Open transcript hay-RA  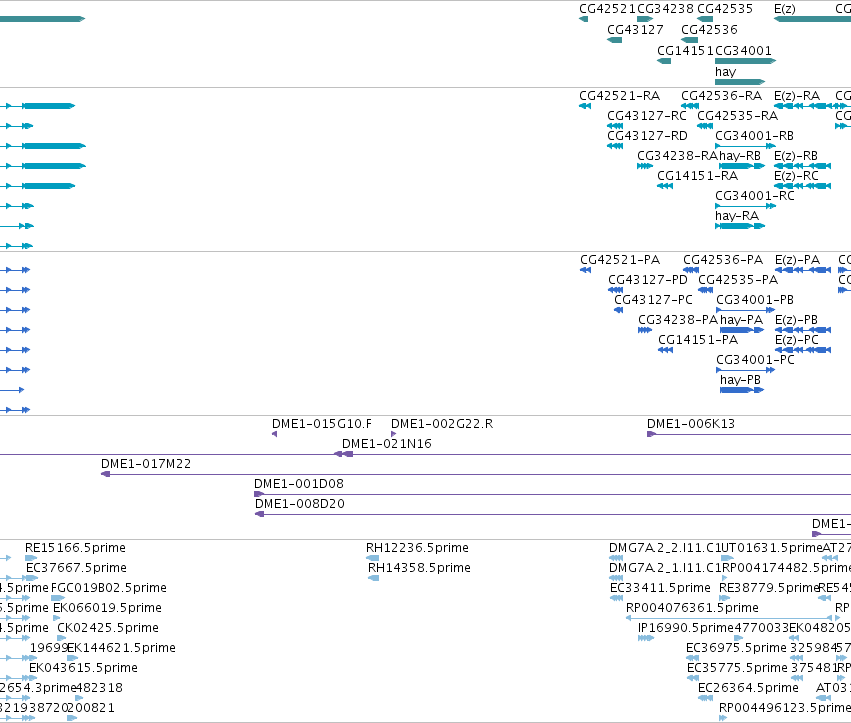click(x=737, y=216)
